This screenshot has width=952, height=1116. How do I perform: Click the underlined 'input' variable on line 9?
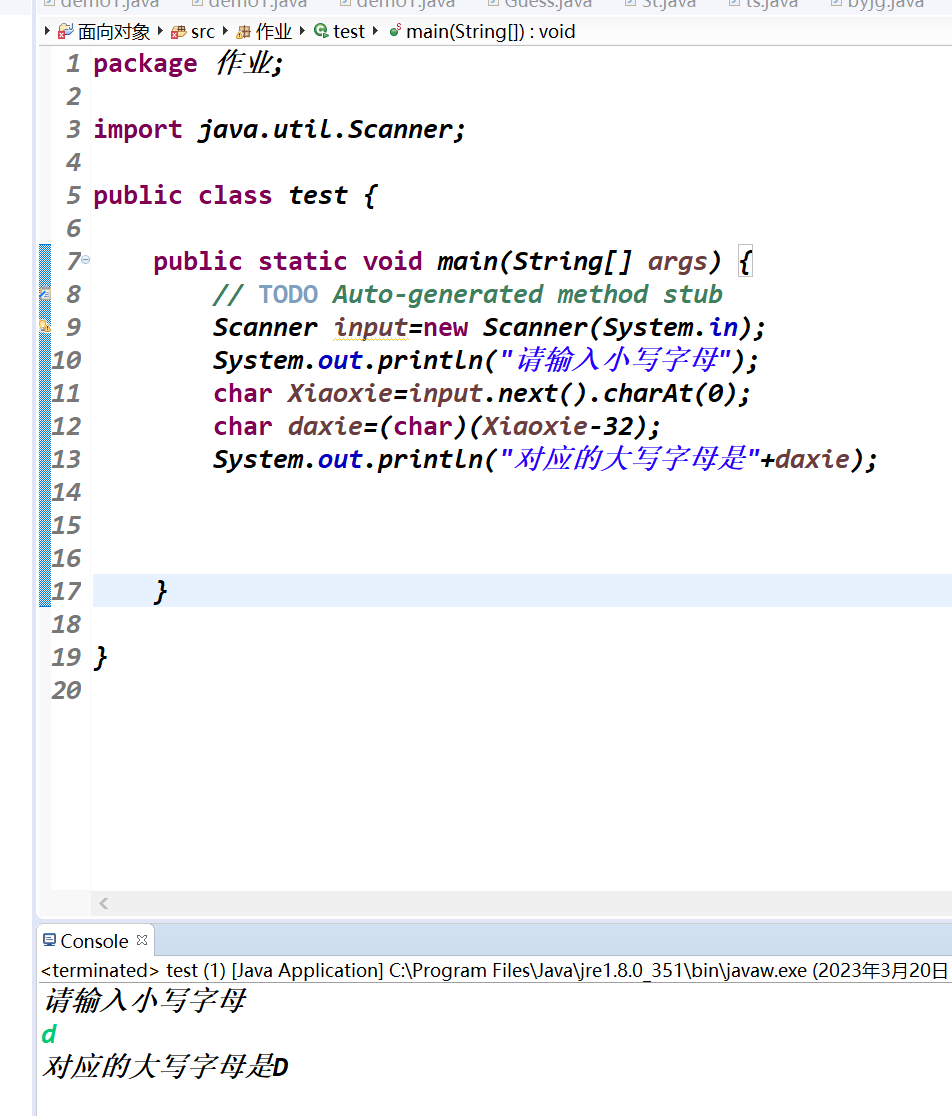click(x=370, y=327)
